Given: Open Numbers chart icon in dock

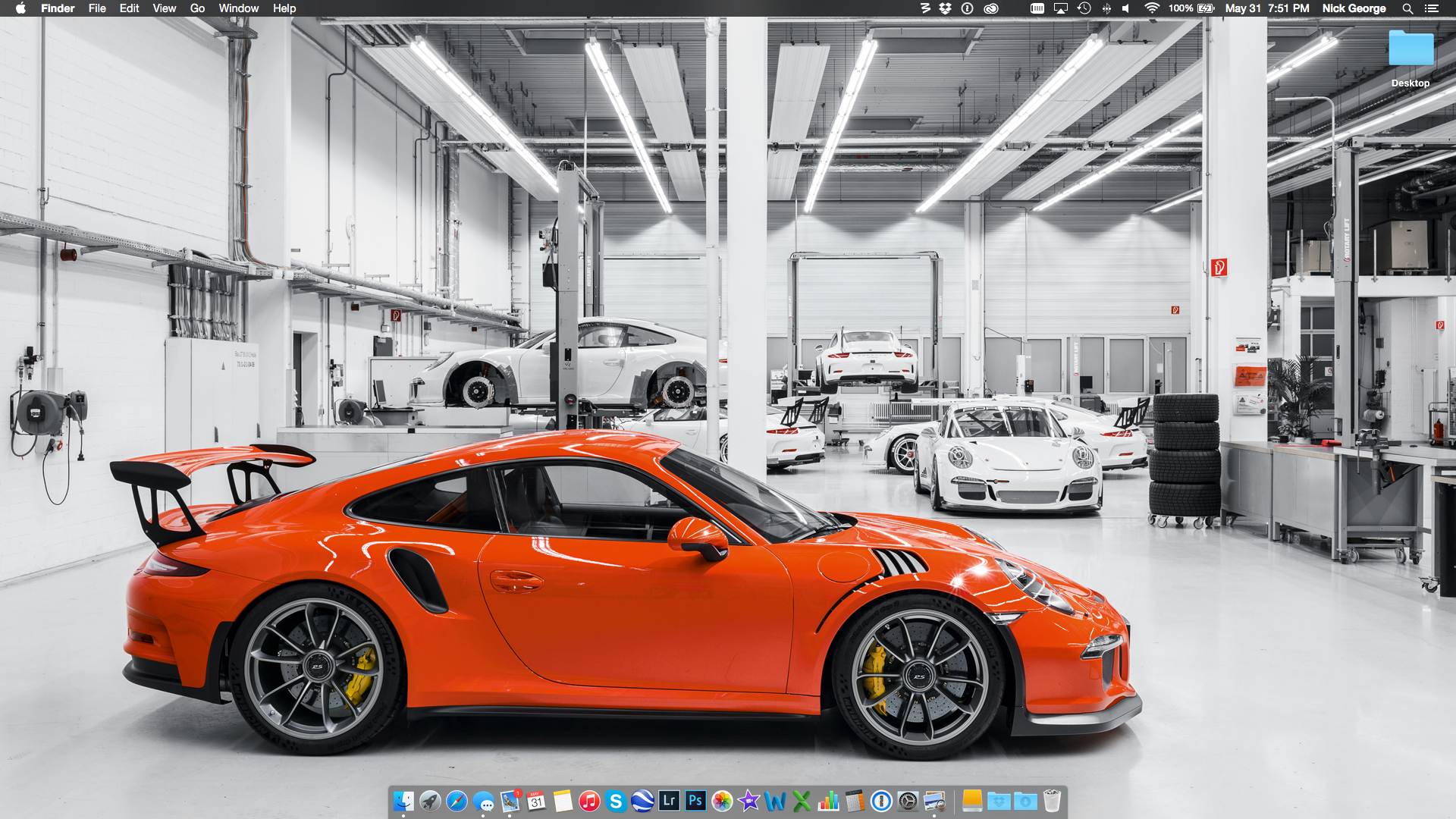Looking at the screenshot, I should (x=828, y=801).
